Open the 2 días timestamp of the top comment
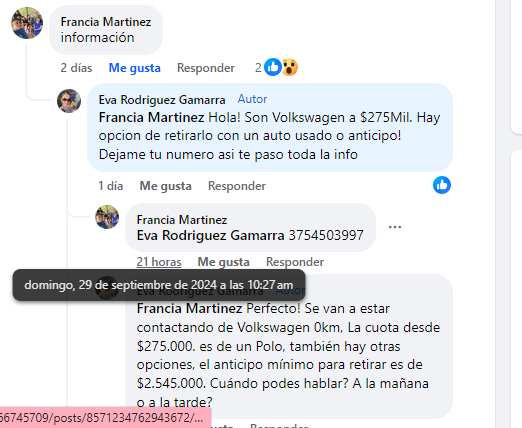This screenshot has width=522, height=428. [76, 68]
